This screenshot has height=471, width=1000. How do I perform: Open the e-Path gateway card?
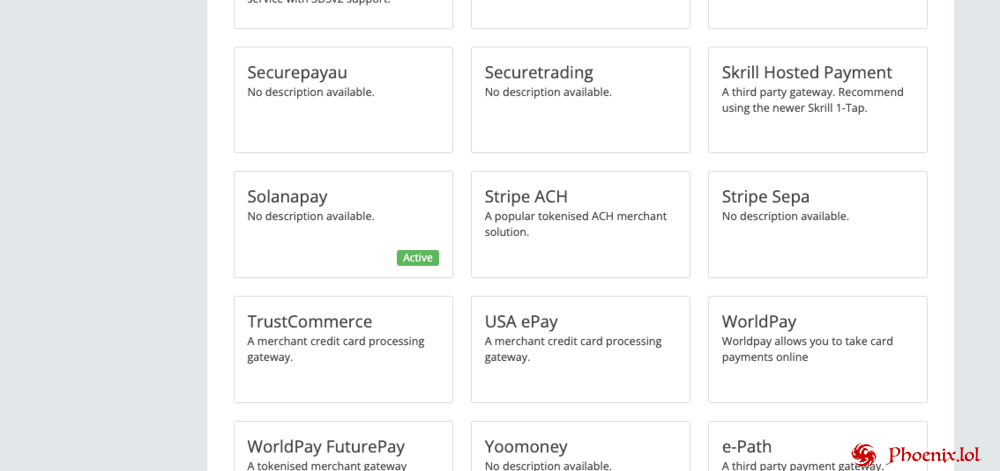coord(790,447)
